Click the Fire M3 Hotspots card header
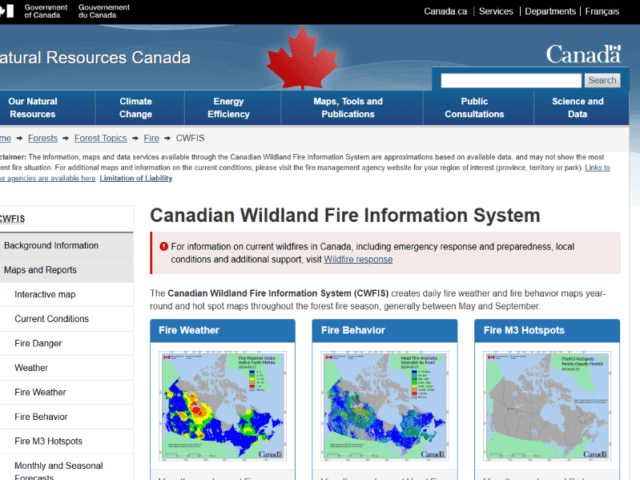The height and width of the screenshot is (480, 640). point(547,331)
